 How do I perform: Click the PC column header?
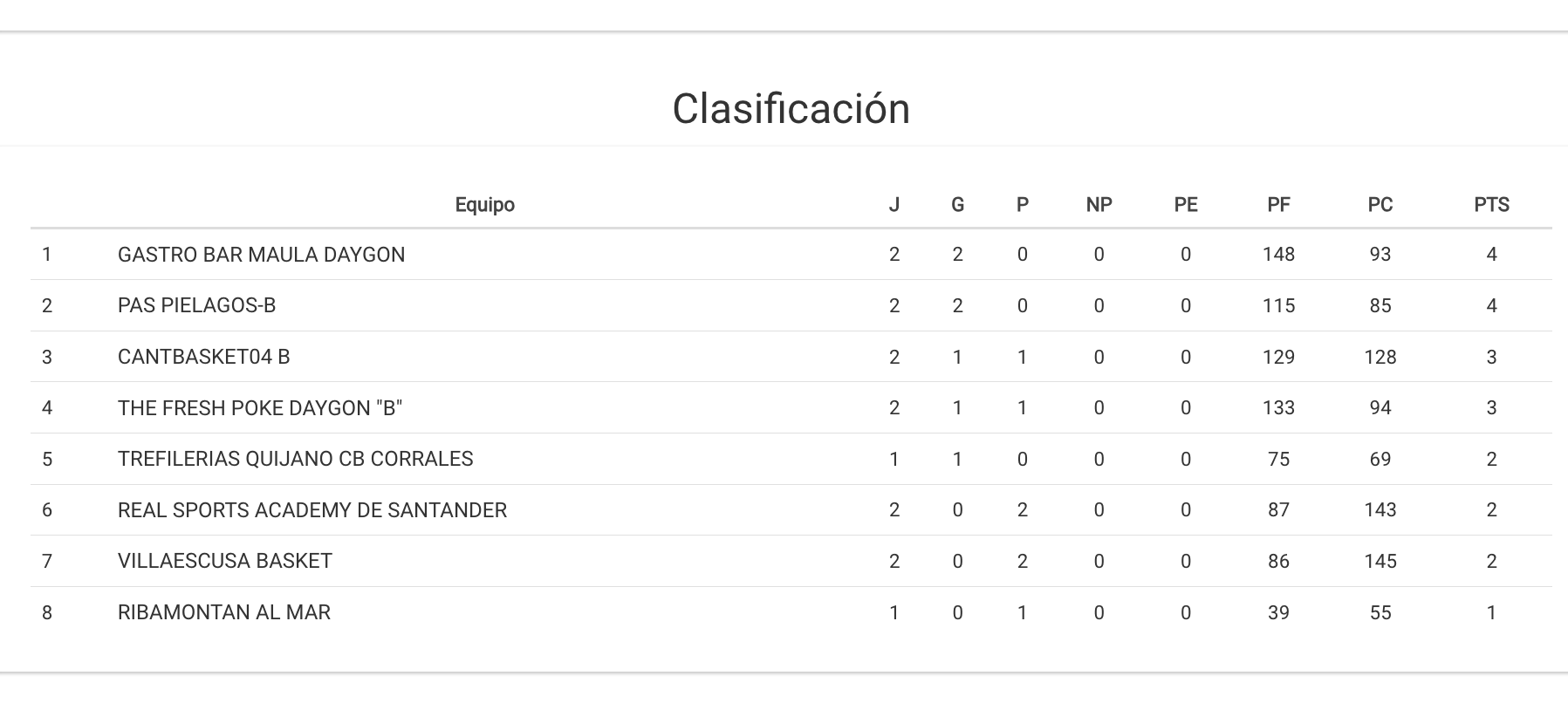(x=1380, y=205)
